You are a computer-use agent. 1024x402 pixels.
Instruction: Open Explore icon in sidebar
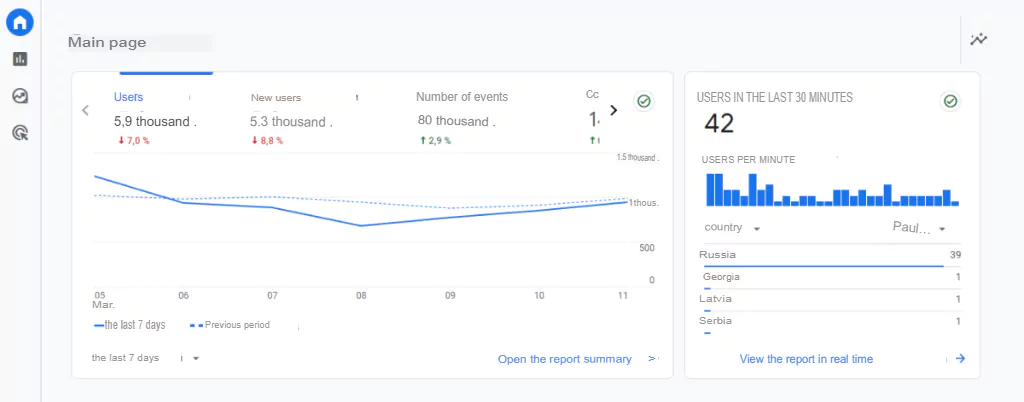coord(20,97)
